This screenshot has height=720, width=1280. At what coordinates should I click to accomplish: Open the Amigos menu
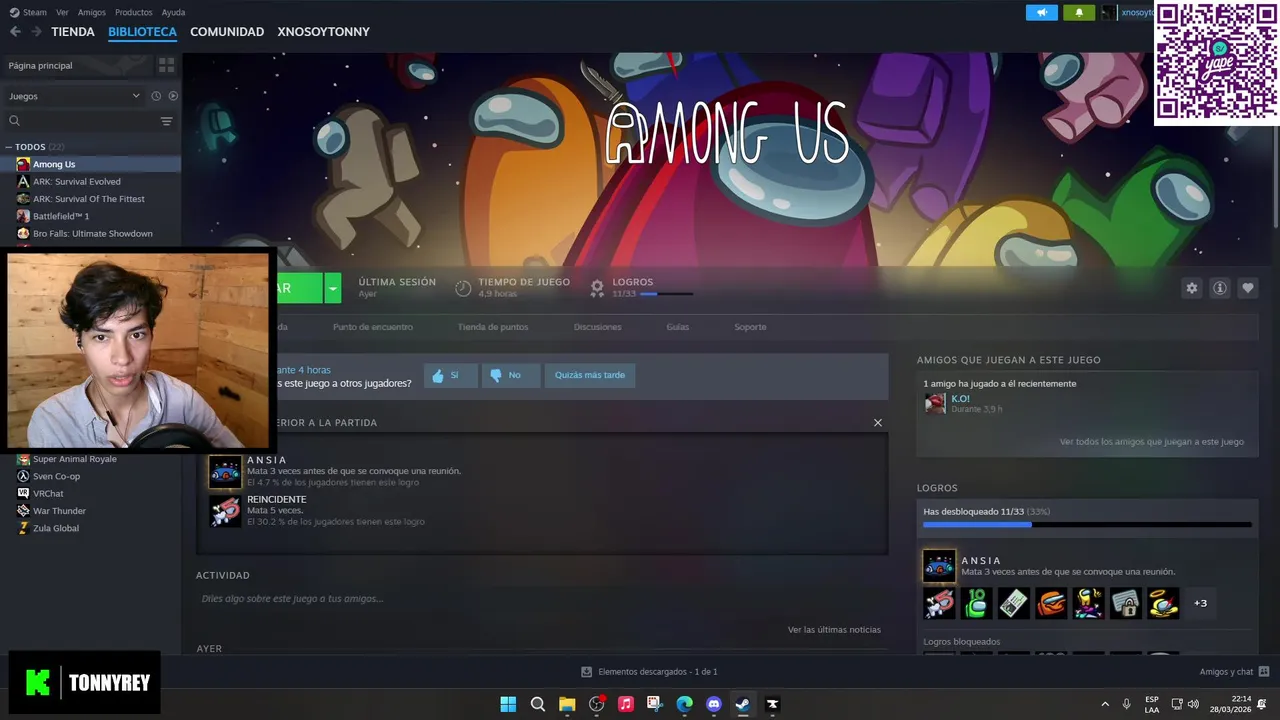[x=92, y=12]
